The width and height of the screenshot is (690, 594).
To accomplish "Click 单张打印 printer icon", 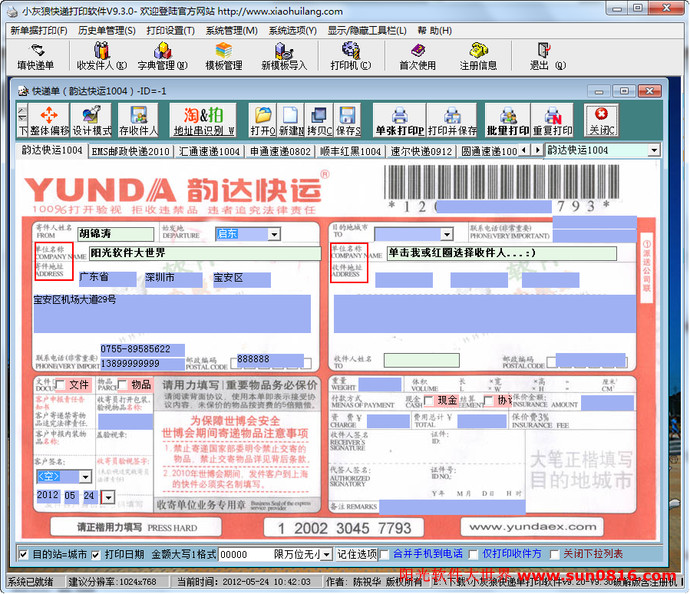I will click(400, 120).
